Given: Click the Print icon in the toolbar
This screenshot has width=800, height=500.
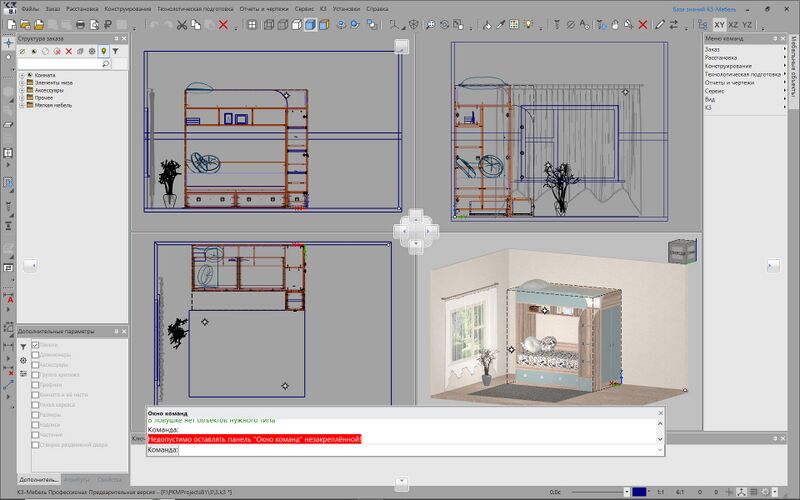Looking at the screenshot, I should [80, 24].
